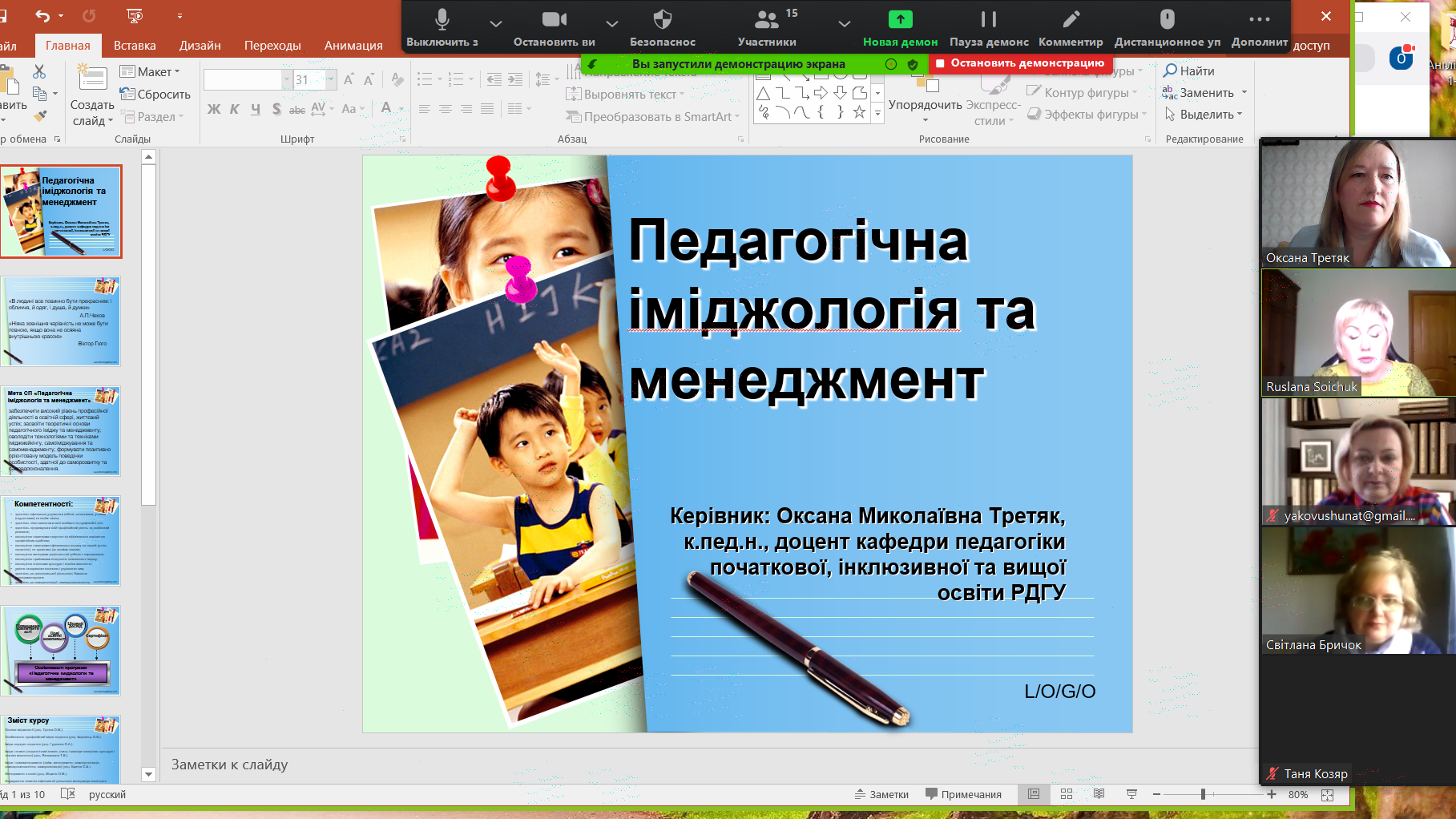Center align paragraph text
This screenshot has height=819, width=1456.
point(446,109)
